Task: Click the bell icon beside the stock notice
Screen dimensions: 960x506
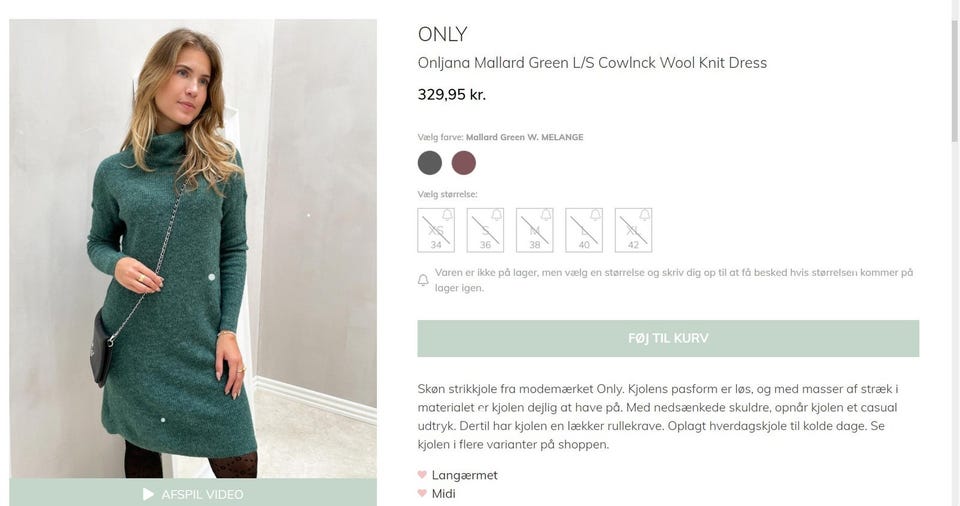Action: (423, 280)
